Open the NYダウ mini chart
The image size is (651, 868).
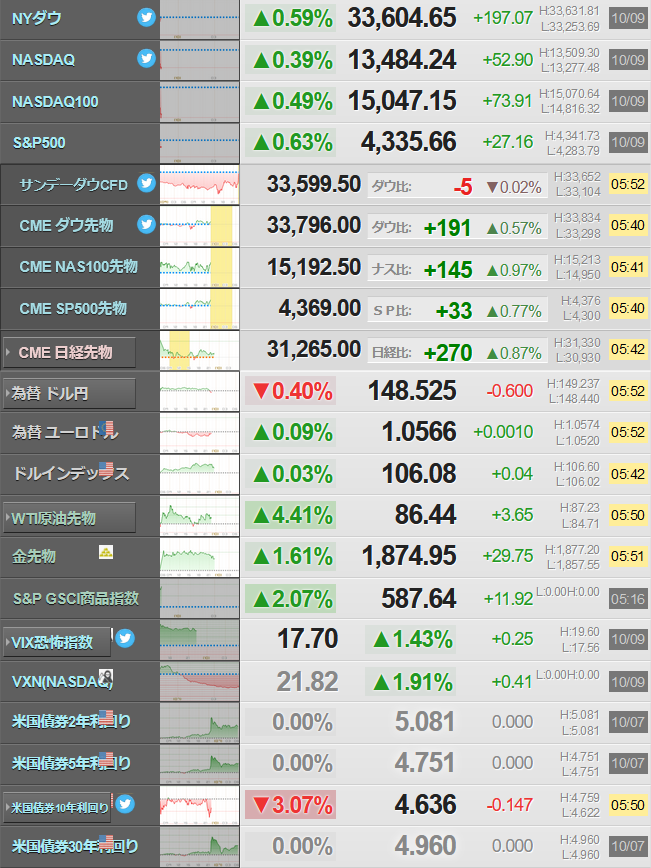coord(199,19)
